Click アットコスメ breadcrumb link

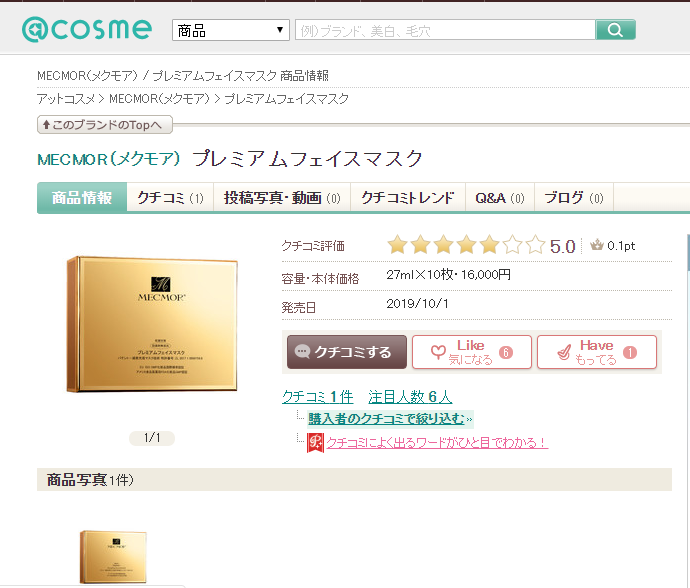(x=65, y=99)
